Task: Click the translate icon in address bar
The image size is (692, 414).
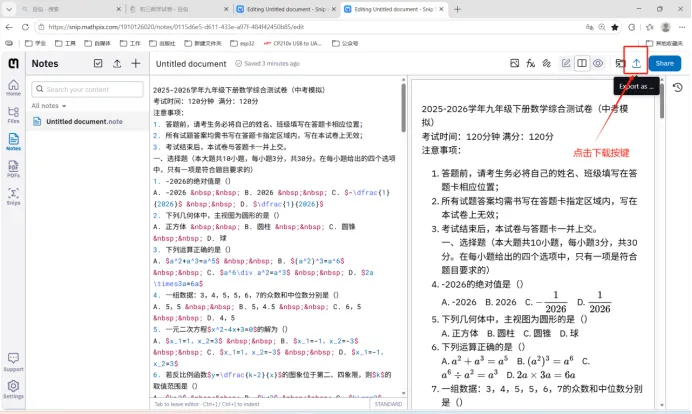Action: 589,27
